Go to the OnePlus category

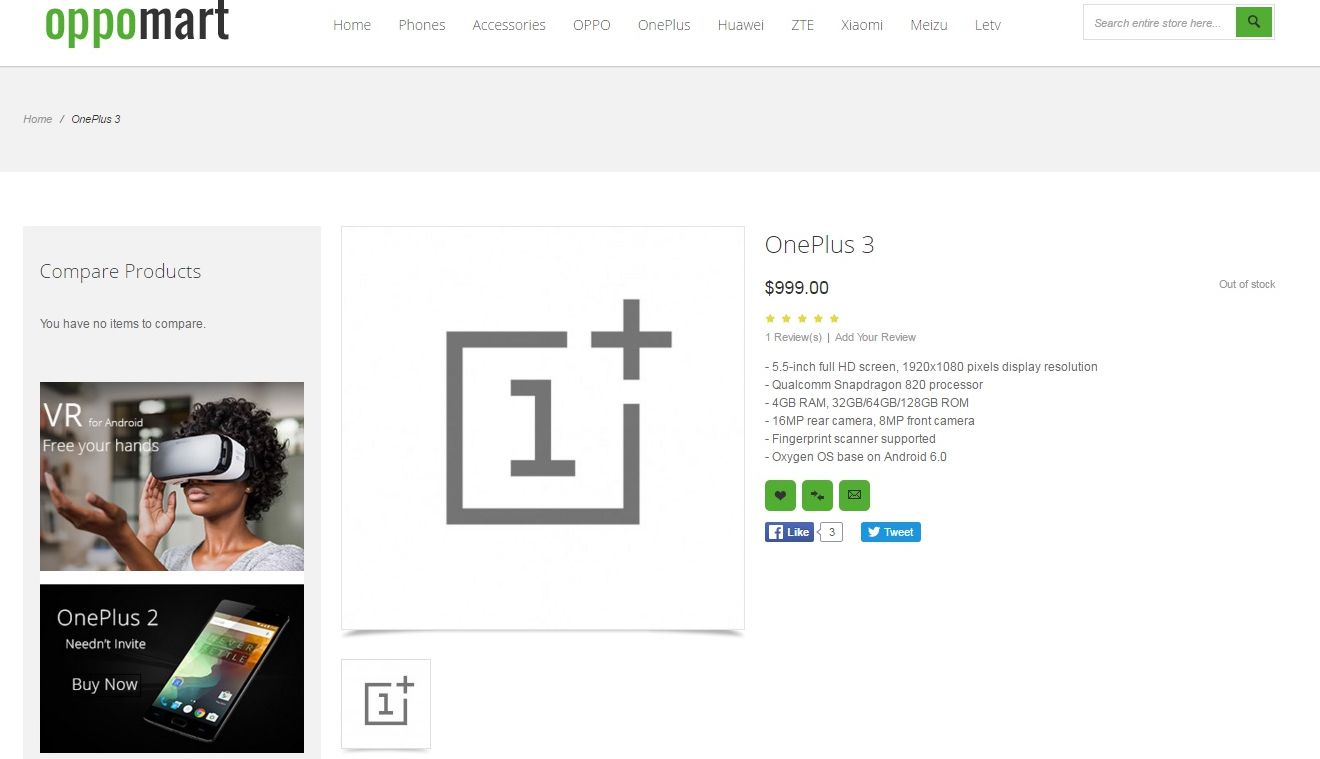click(664, 25)
